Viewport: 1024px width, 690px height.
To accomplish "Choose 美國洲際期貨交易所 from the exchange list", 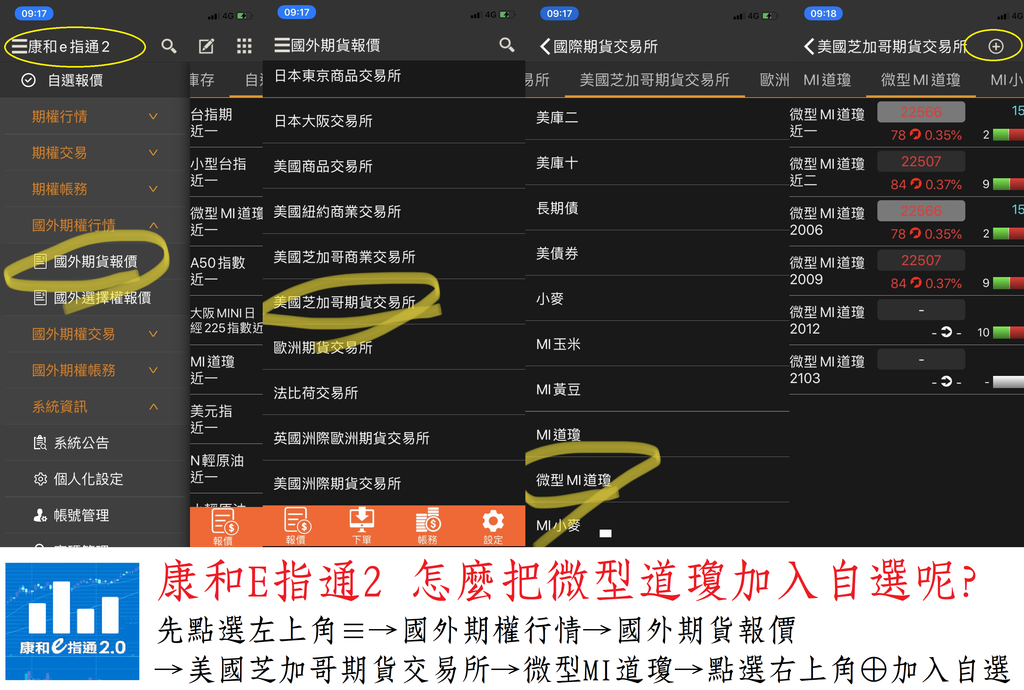I will pos(394,484).
